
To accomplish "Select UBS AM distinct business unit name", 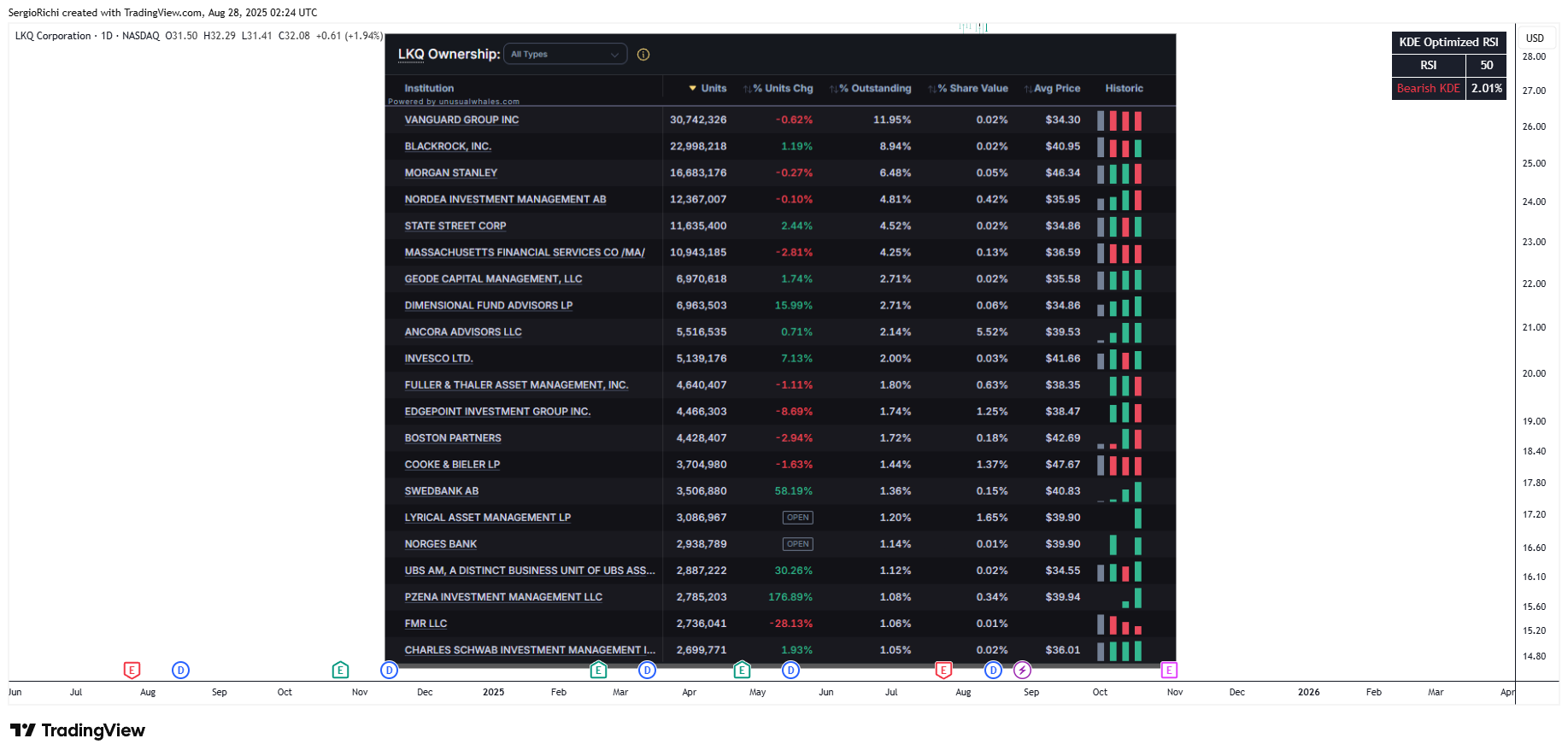I will [x=530, y=570].
